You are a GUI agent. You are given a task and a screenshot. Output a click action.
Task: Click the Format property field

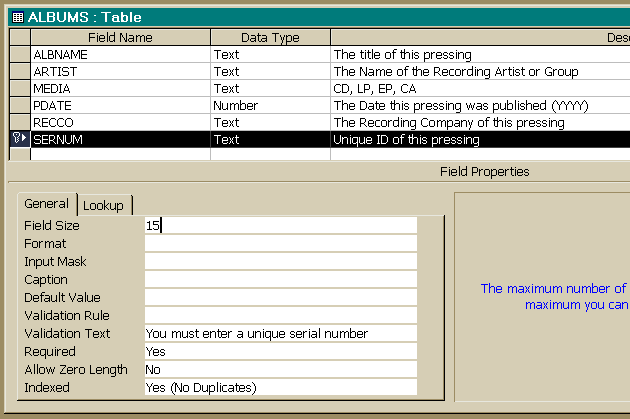click(x=280, y=243)
